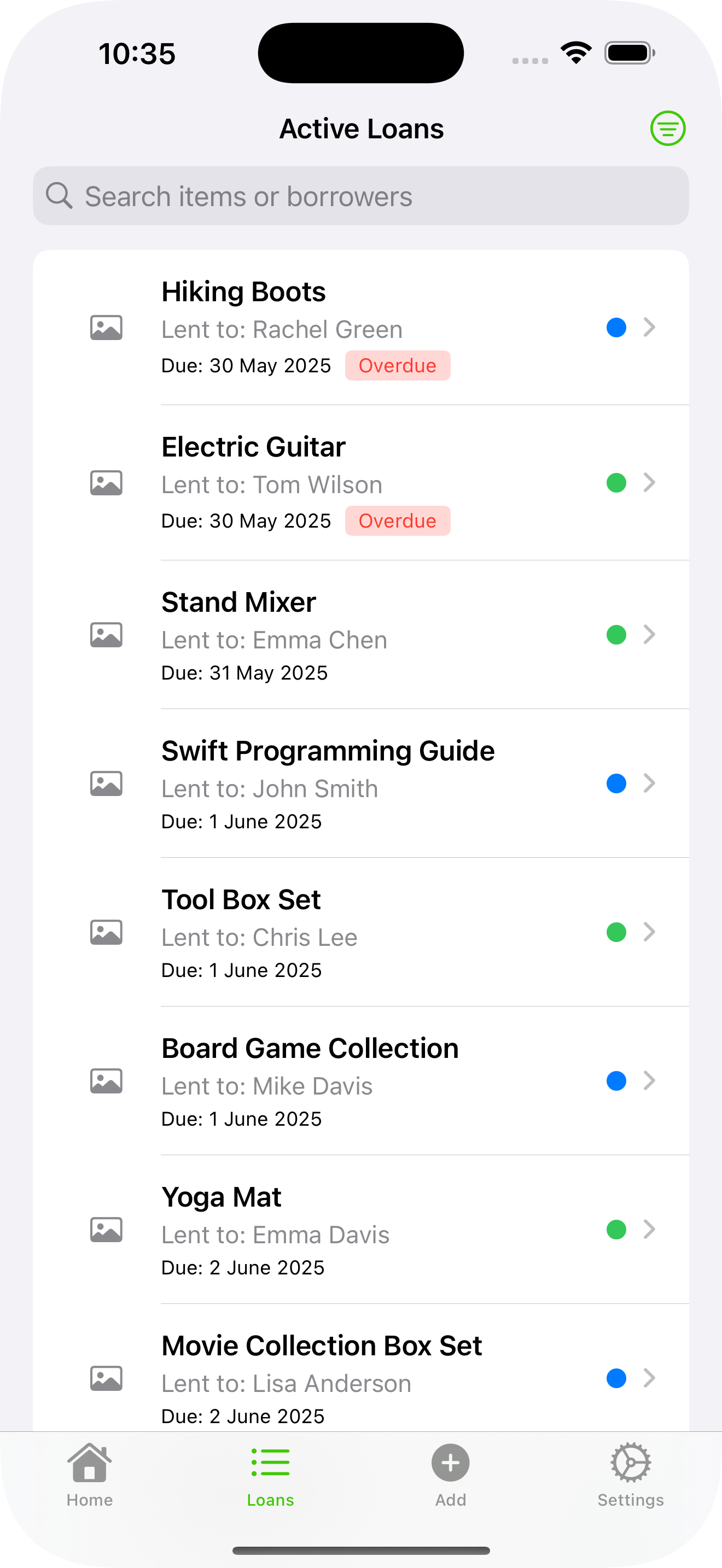Expand Hiking Boots loan details chevron
This screenshot has height=1568, width=722.
tap(649, 327)
